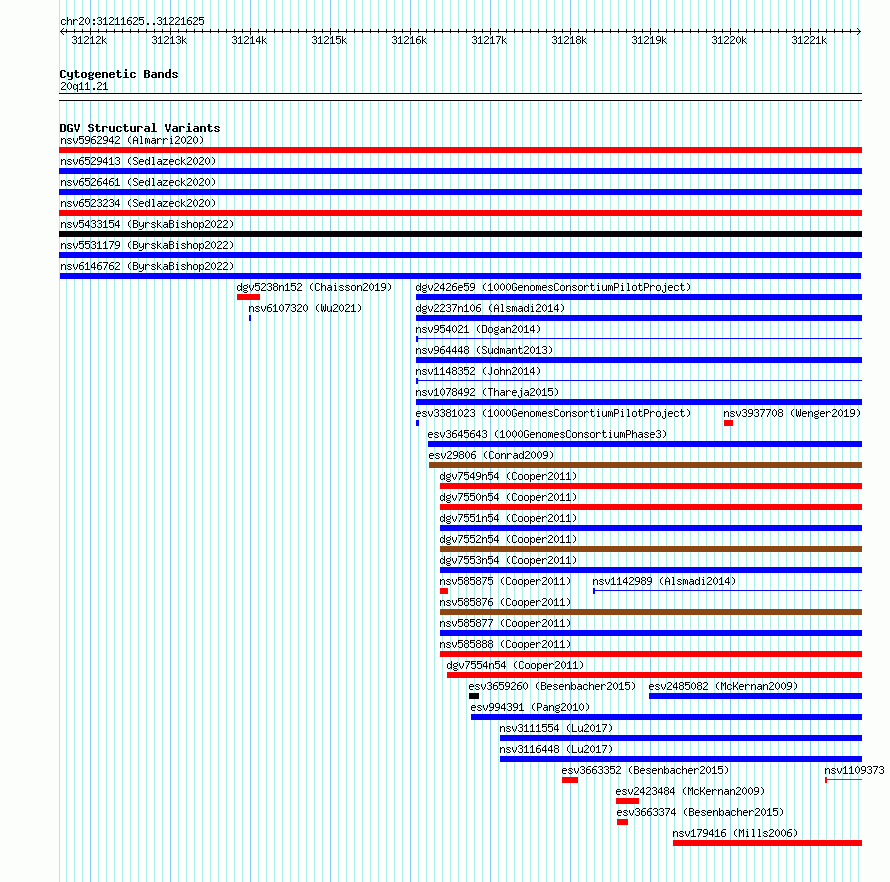This screenshot has height=882, width=890.
Task: Open dgv7552n54 (Cooper2011) entry
Action: point(509,539)
